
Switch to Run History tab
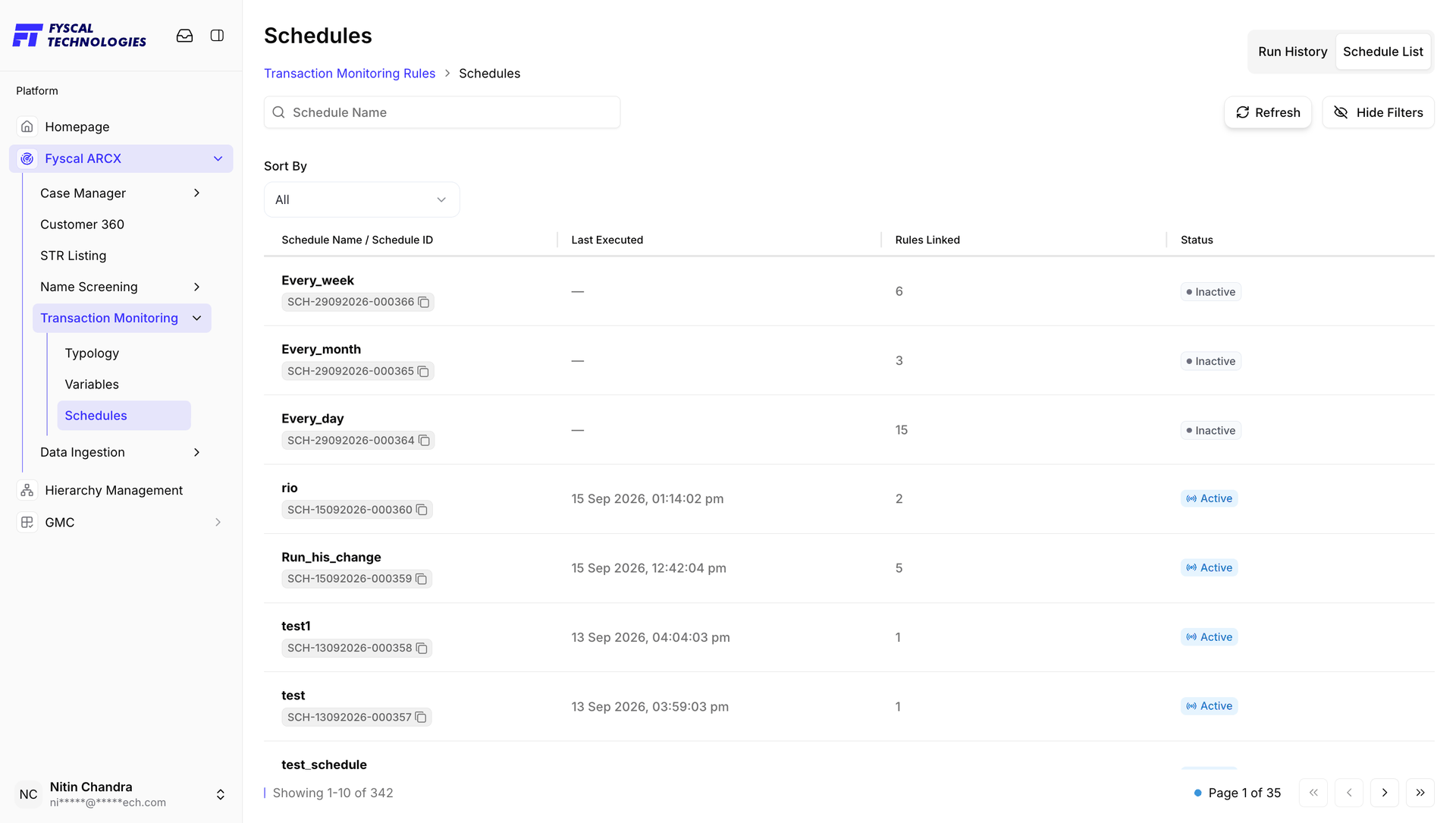(1292, 52)
